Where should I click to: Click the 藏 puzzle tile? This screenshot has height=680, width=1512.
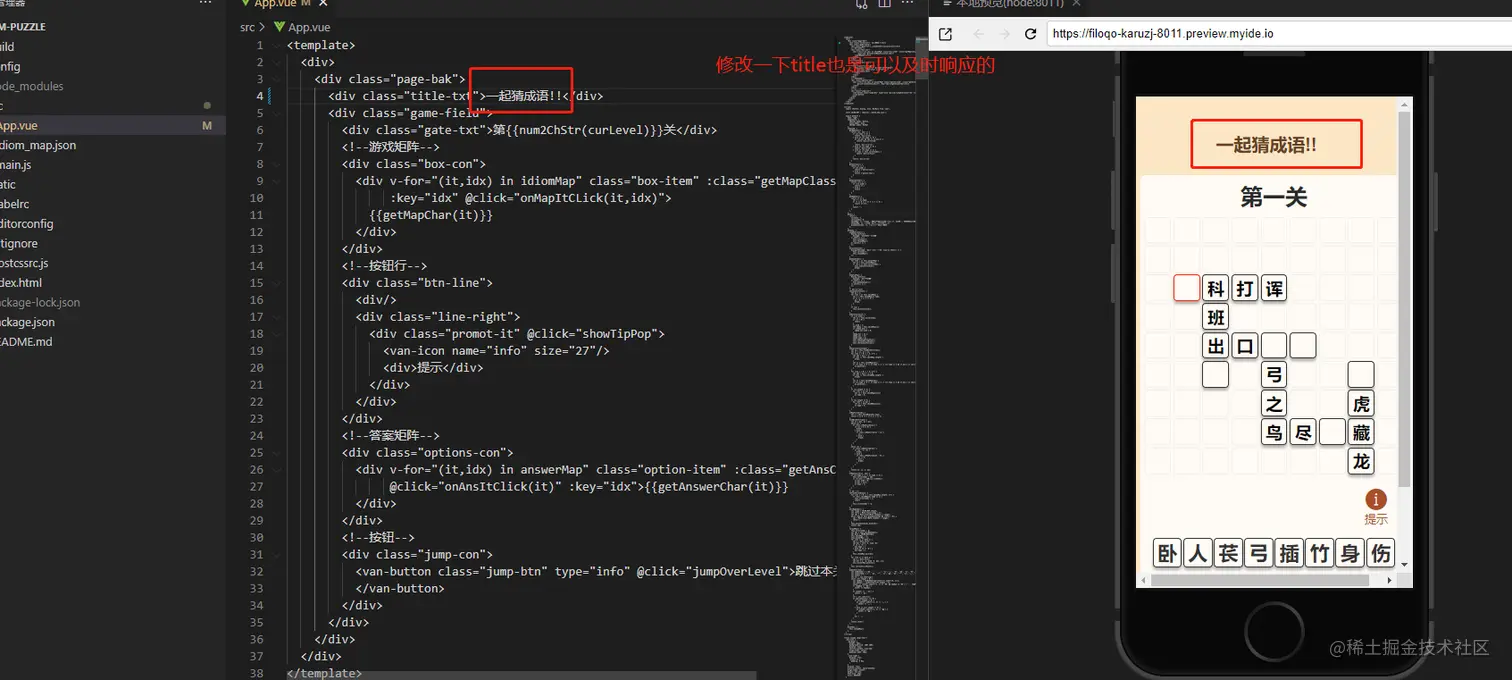click(1360, 432)
